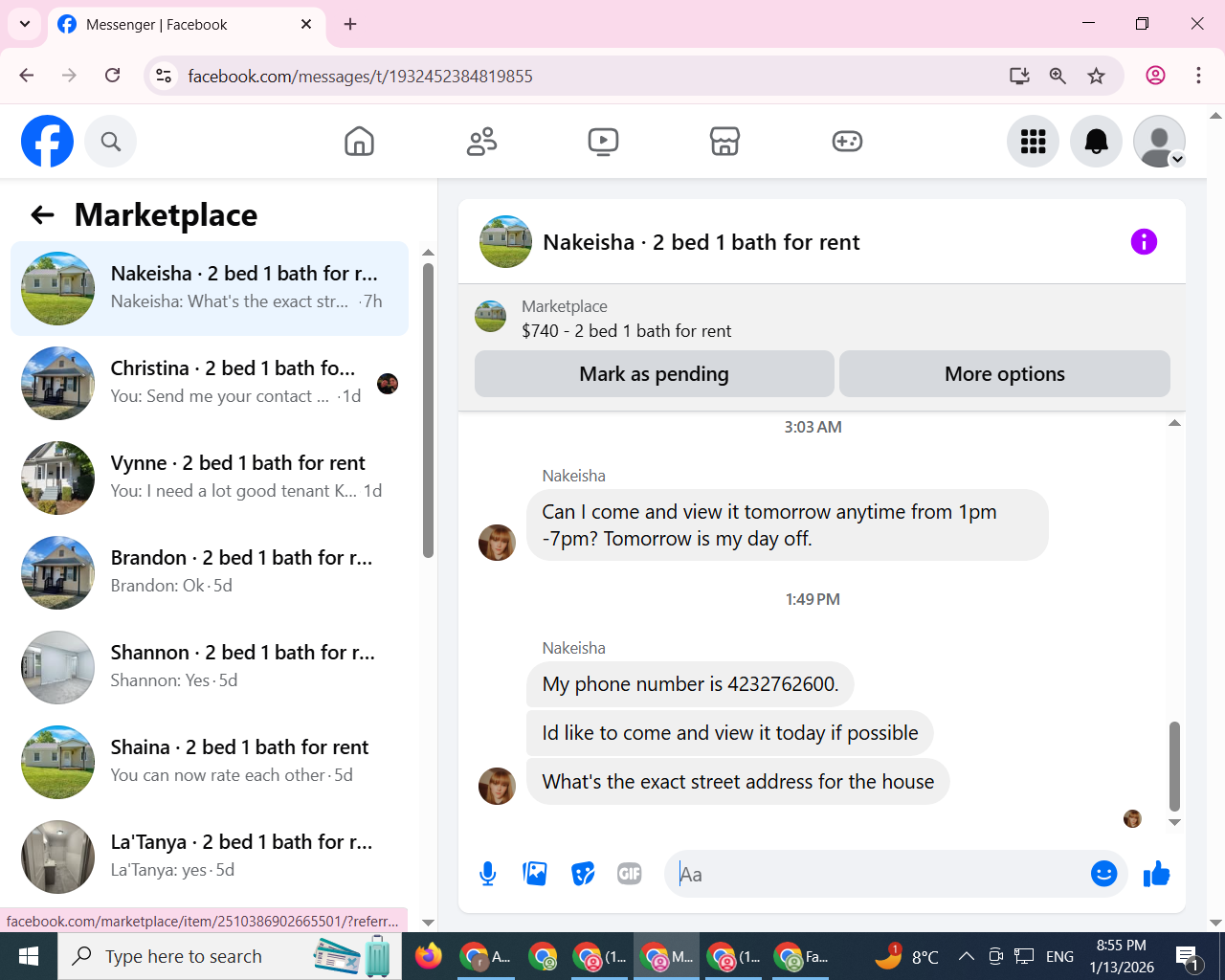Viewport: 1225px width, 980px height.
Task: Click the address bar URL
Action: pyautogui.click(x=360, y=77)
